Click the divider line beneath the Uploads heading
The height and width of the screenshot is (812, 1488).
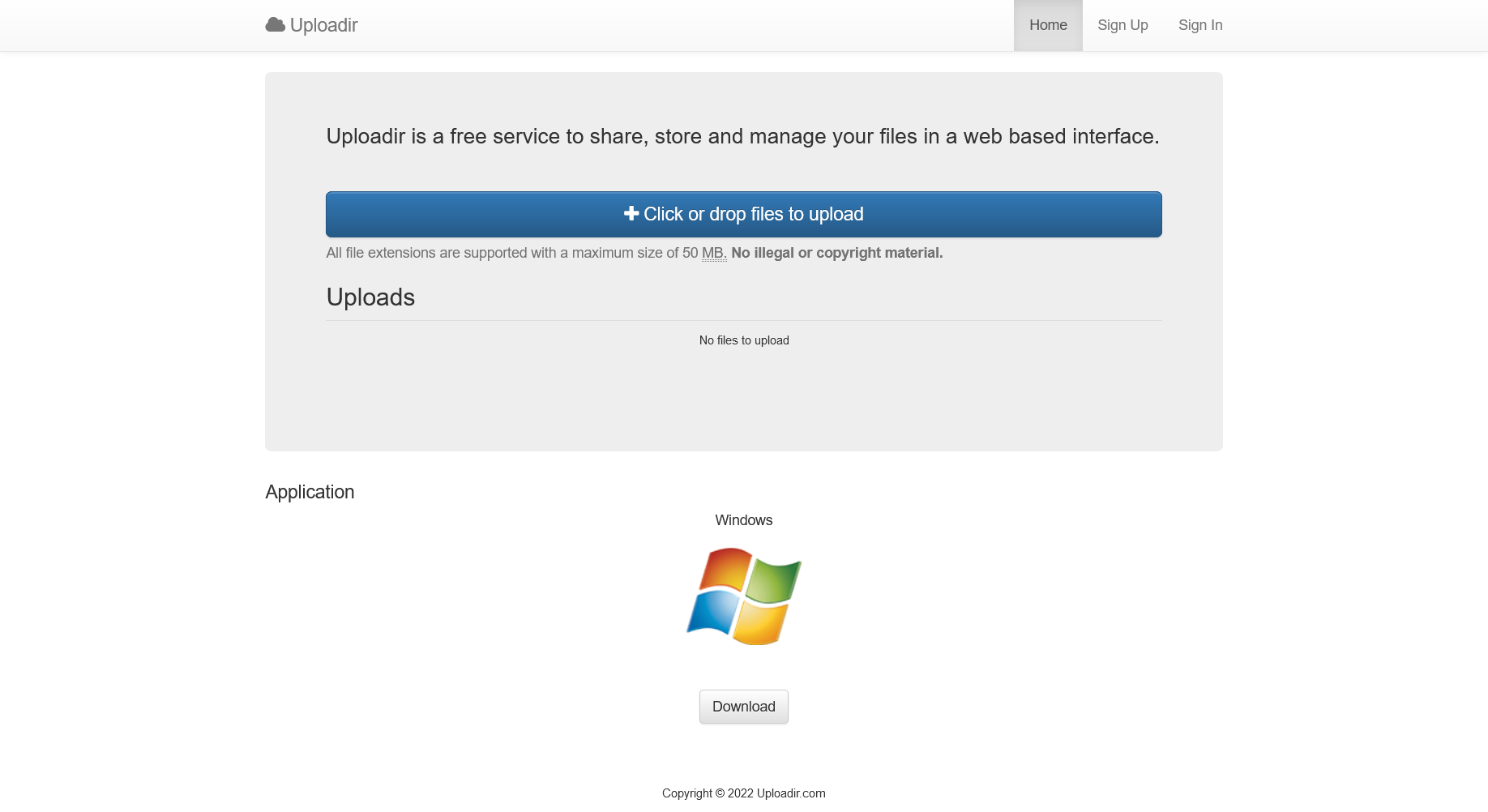click(744, 320)
